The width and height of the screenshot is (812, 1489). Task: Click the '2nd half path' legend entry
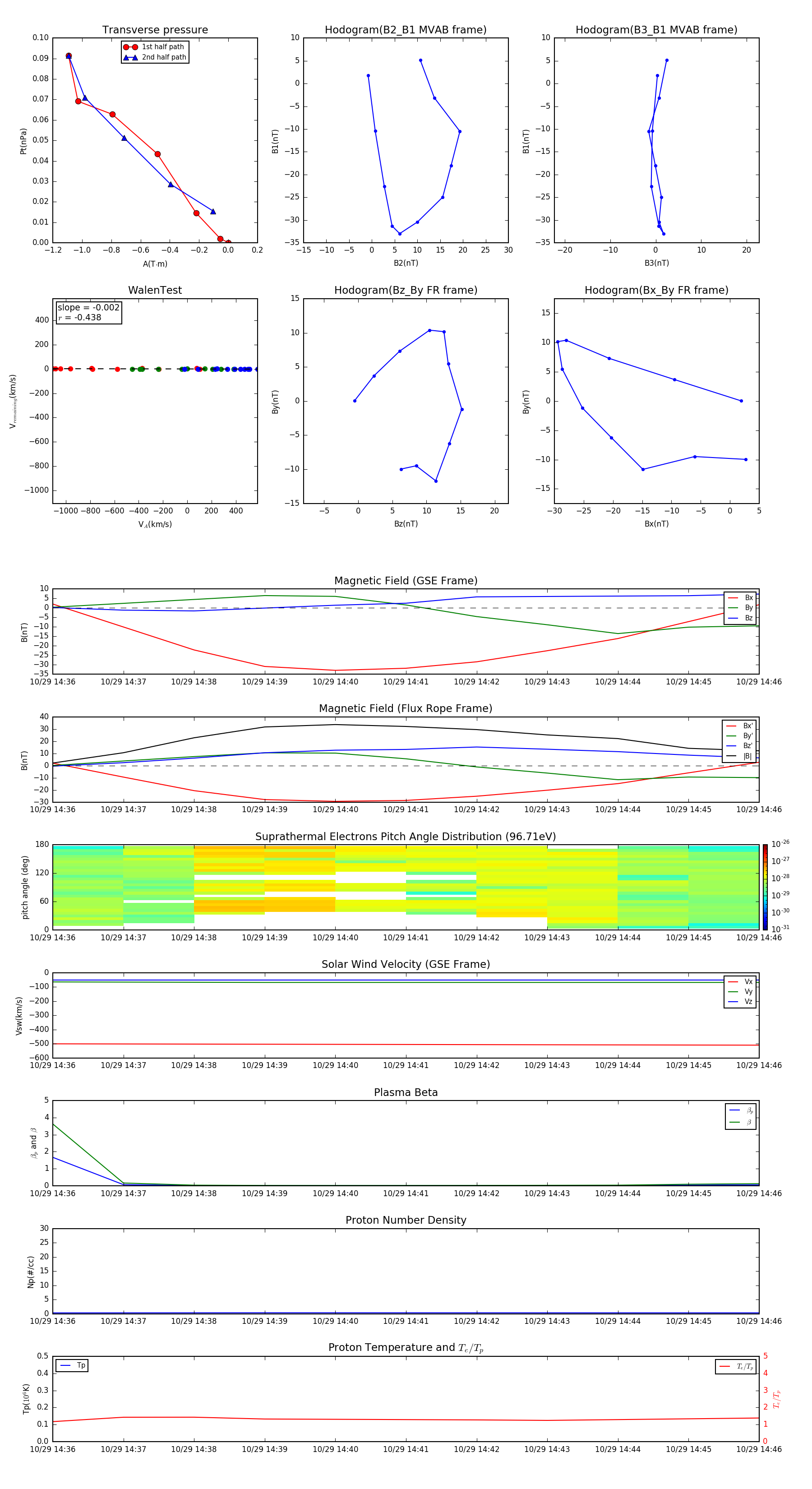155,57
